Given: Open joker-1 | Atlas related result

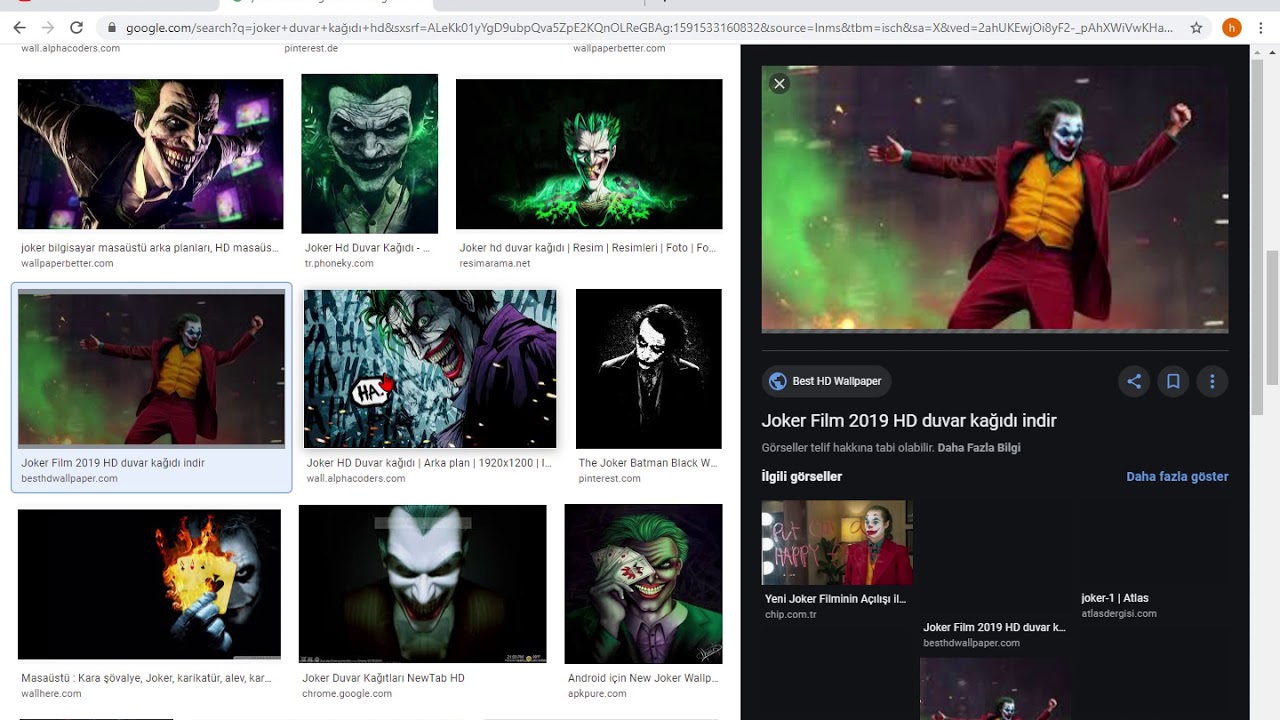Looking at the screenshot, I should [1115, 598].
